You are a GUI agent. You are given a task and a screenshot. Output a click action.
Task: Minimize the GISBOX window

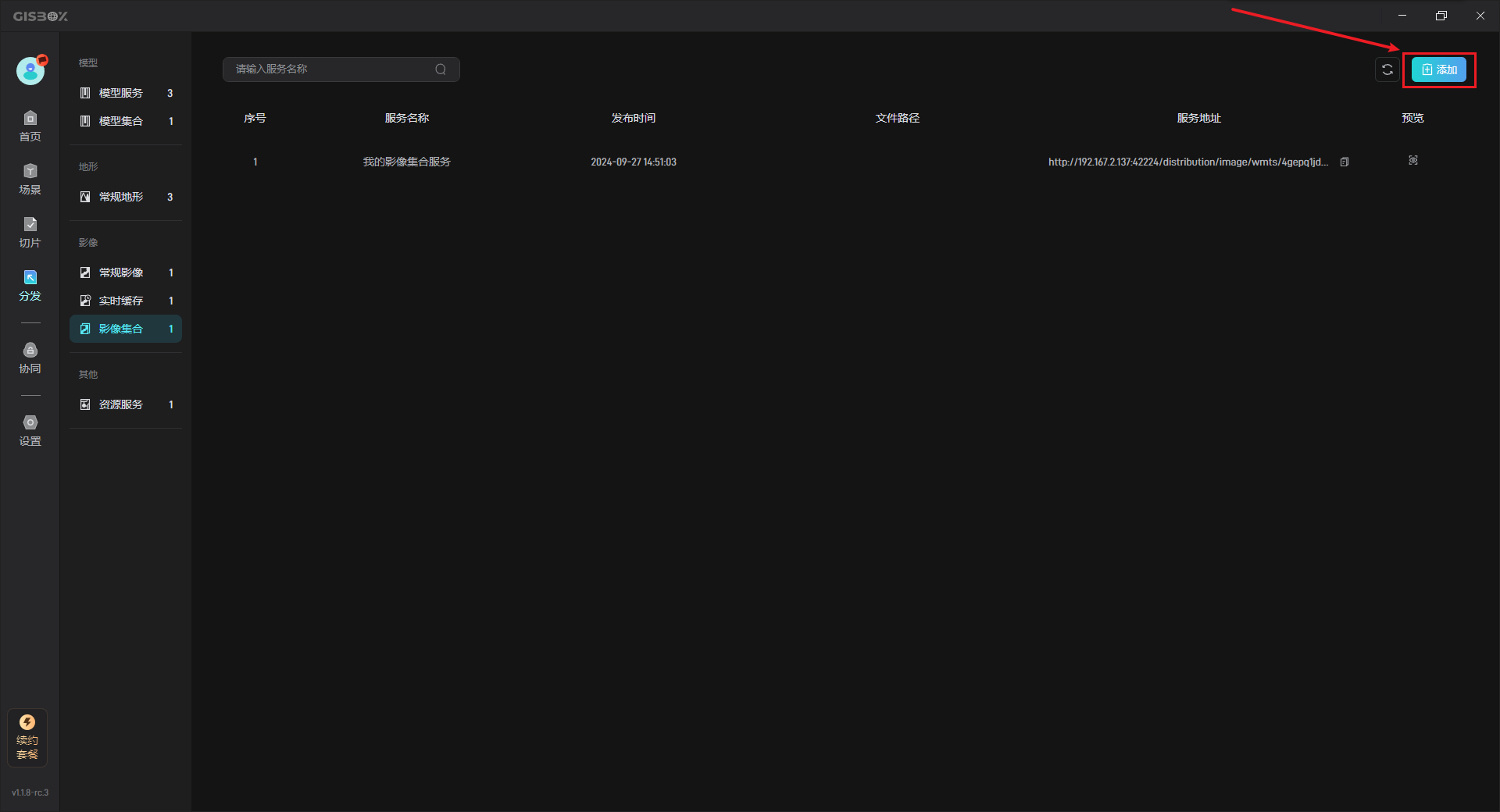coord(1402,16)
